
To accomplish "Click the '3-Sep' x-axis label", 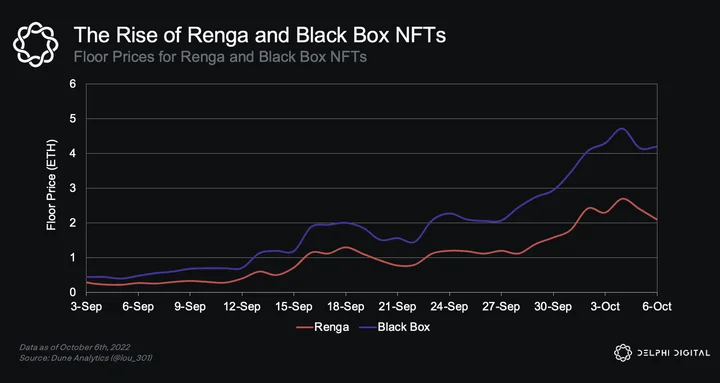I will coord(87,306).
